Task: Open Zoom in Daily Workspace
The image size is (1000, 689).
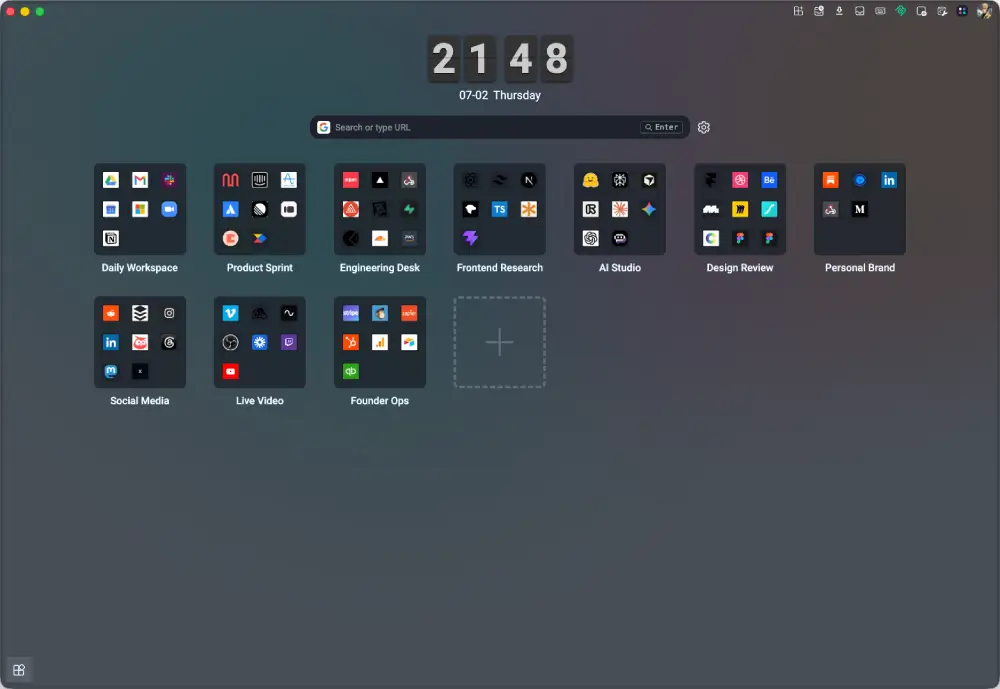Action: [x=169, y=209]
